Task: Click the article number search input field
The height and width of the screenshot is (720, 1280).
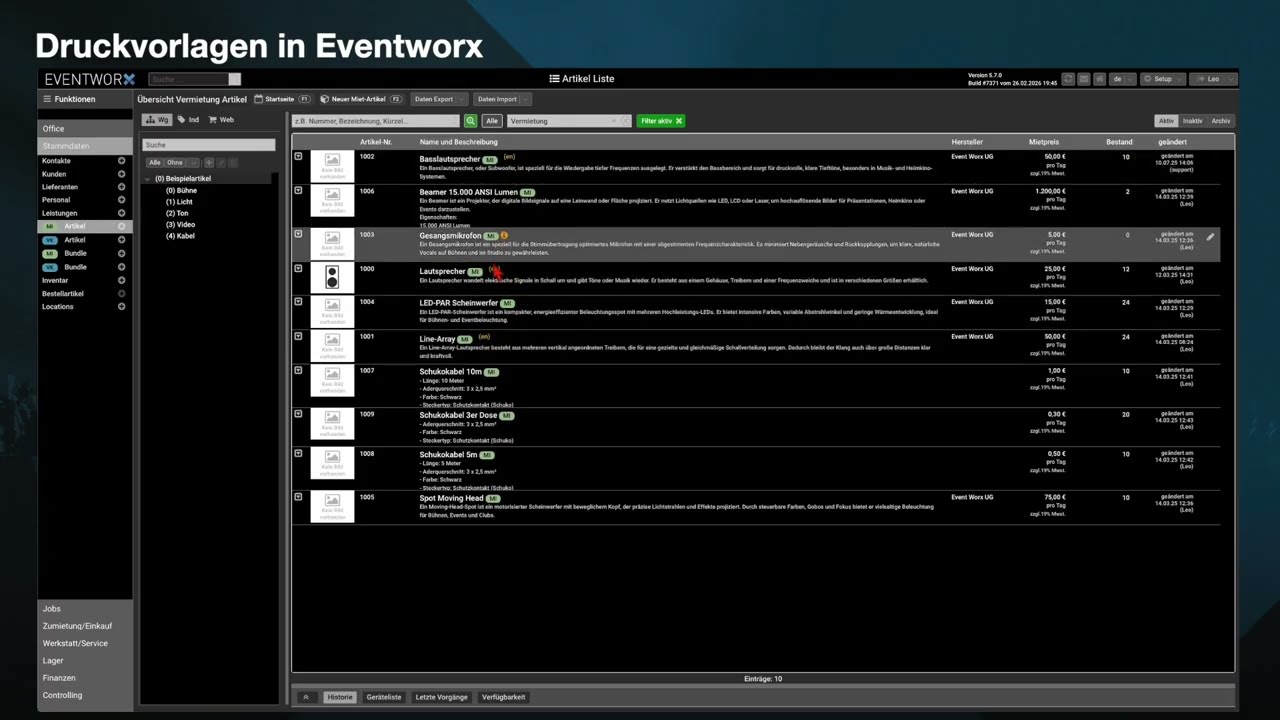Action: click(375, 121)
